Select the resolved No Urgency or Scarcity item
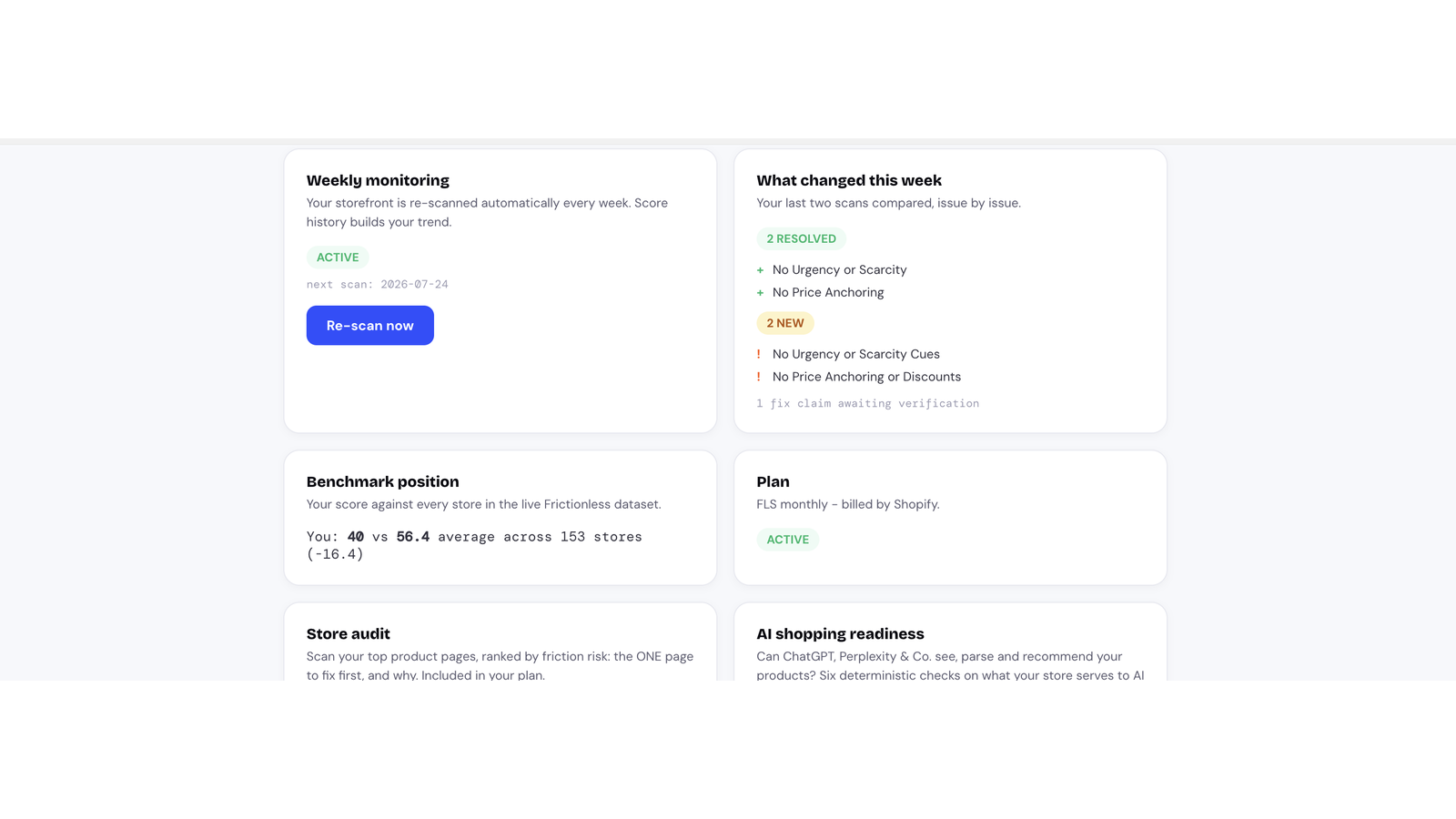This screenshot has width=1456, height=819. pos(840,269)
